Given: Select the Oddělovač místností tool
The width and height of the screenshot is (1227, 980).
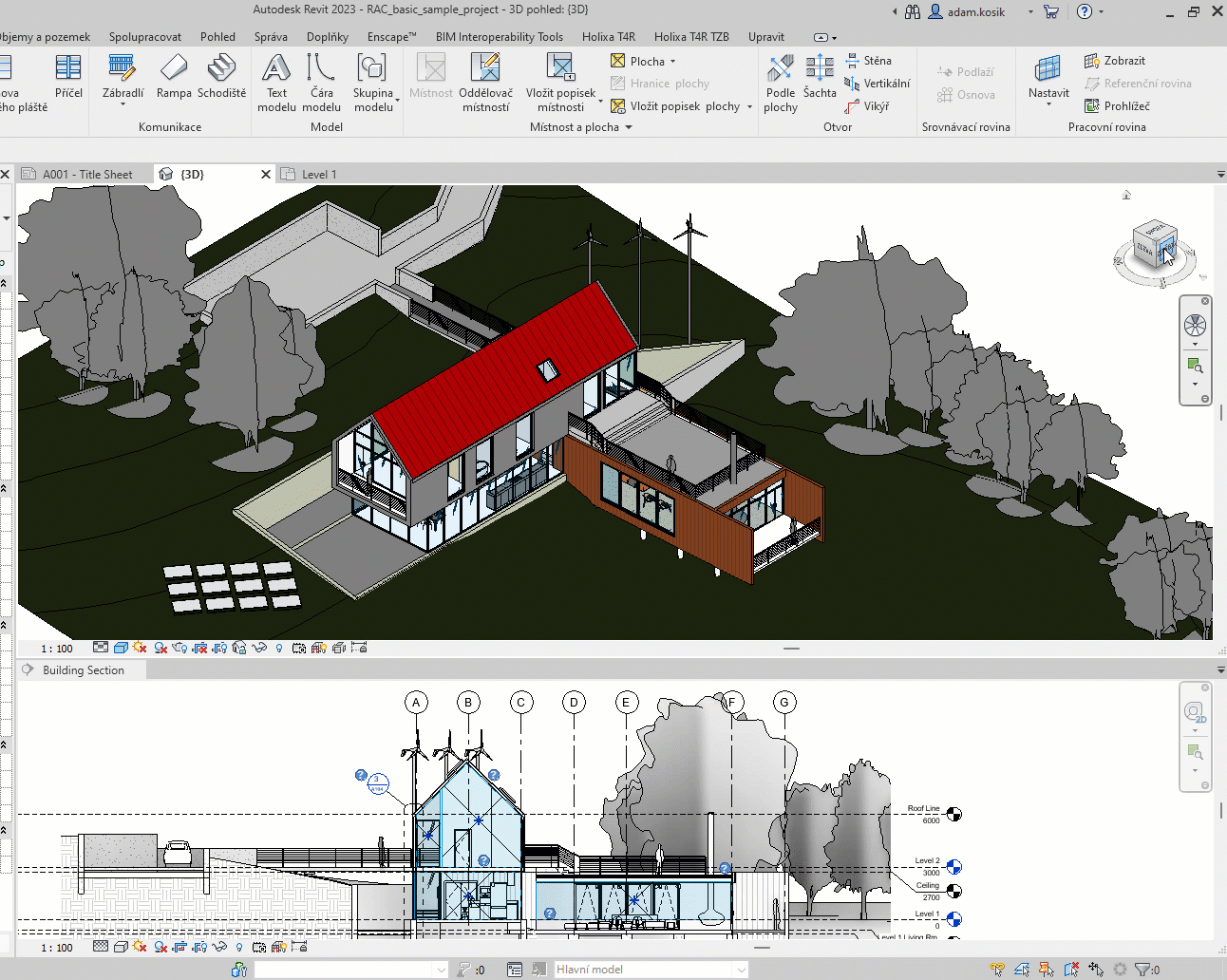Looking at the screenshot, I should coord(485,83).
